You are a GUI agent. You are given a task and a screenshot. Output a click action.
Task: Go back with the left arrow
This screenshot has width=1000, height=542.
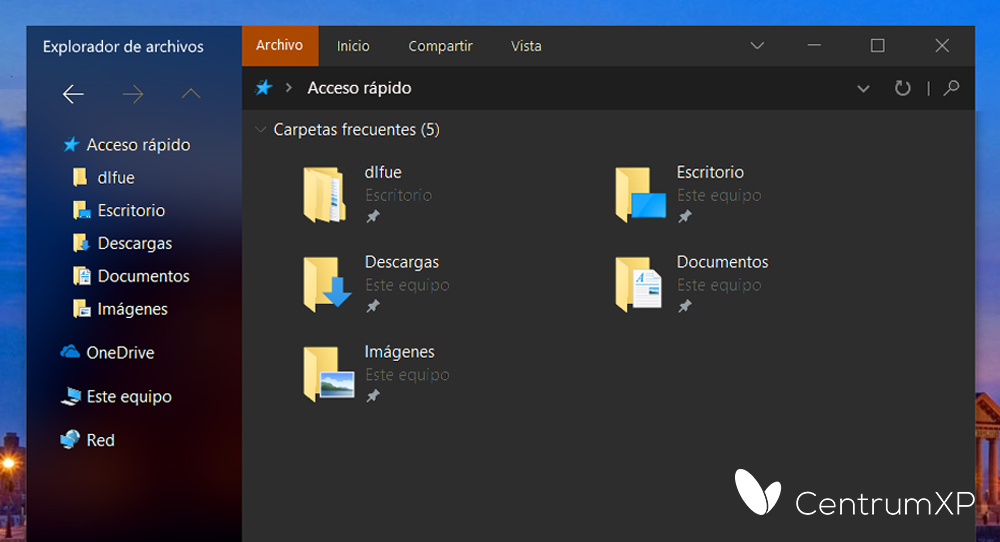point(73,94)
